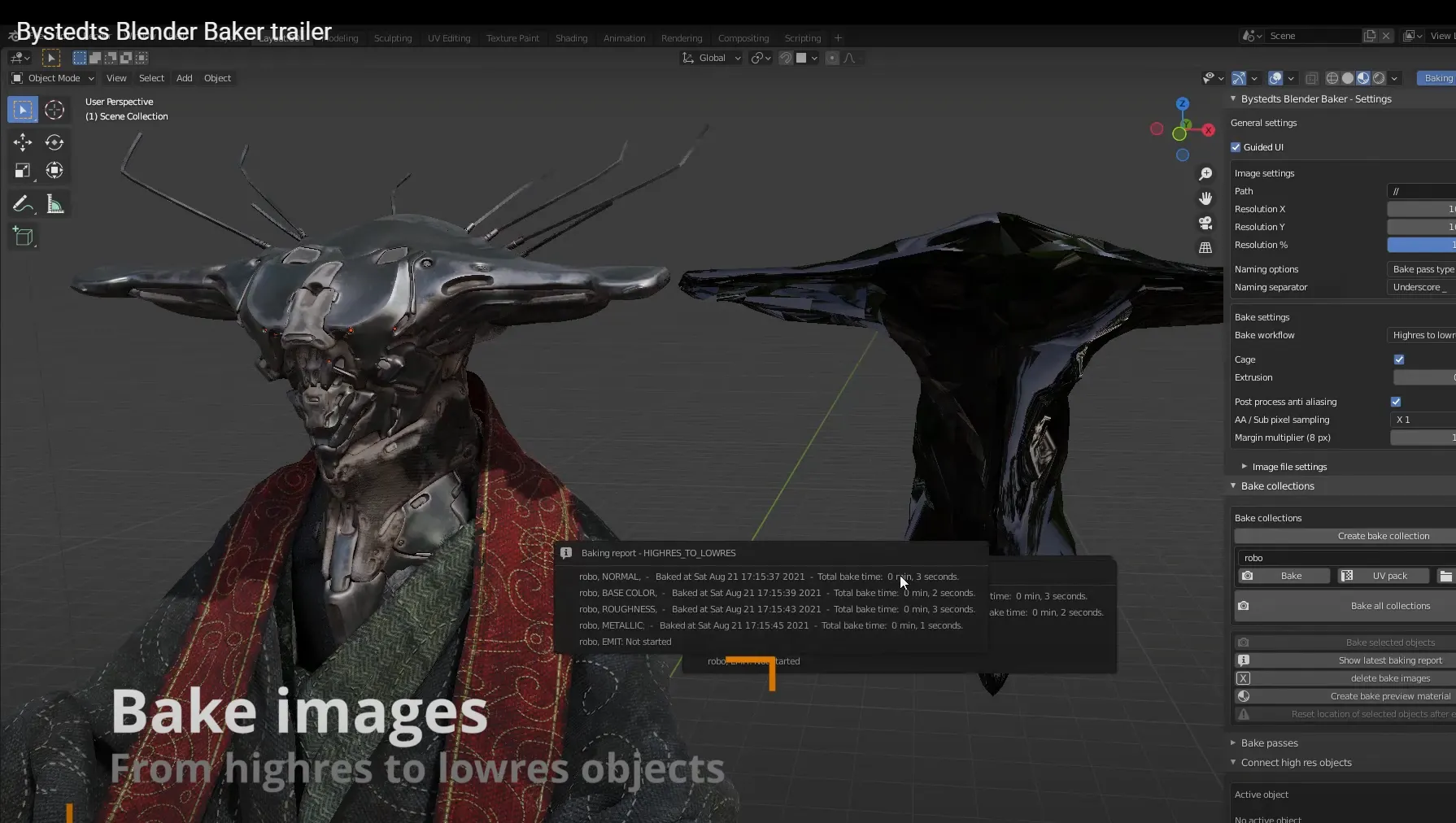The image size is (1456, 823).
Task: Expand Image file settings section
Action: point(1288,467)
